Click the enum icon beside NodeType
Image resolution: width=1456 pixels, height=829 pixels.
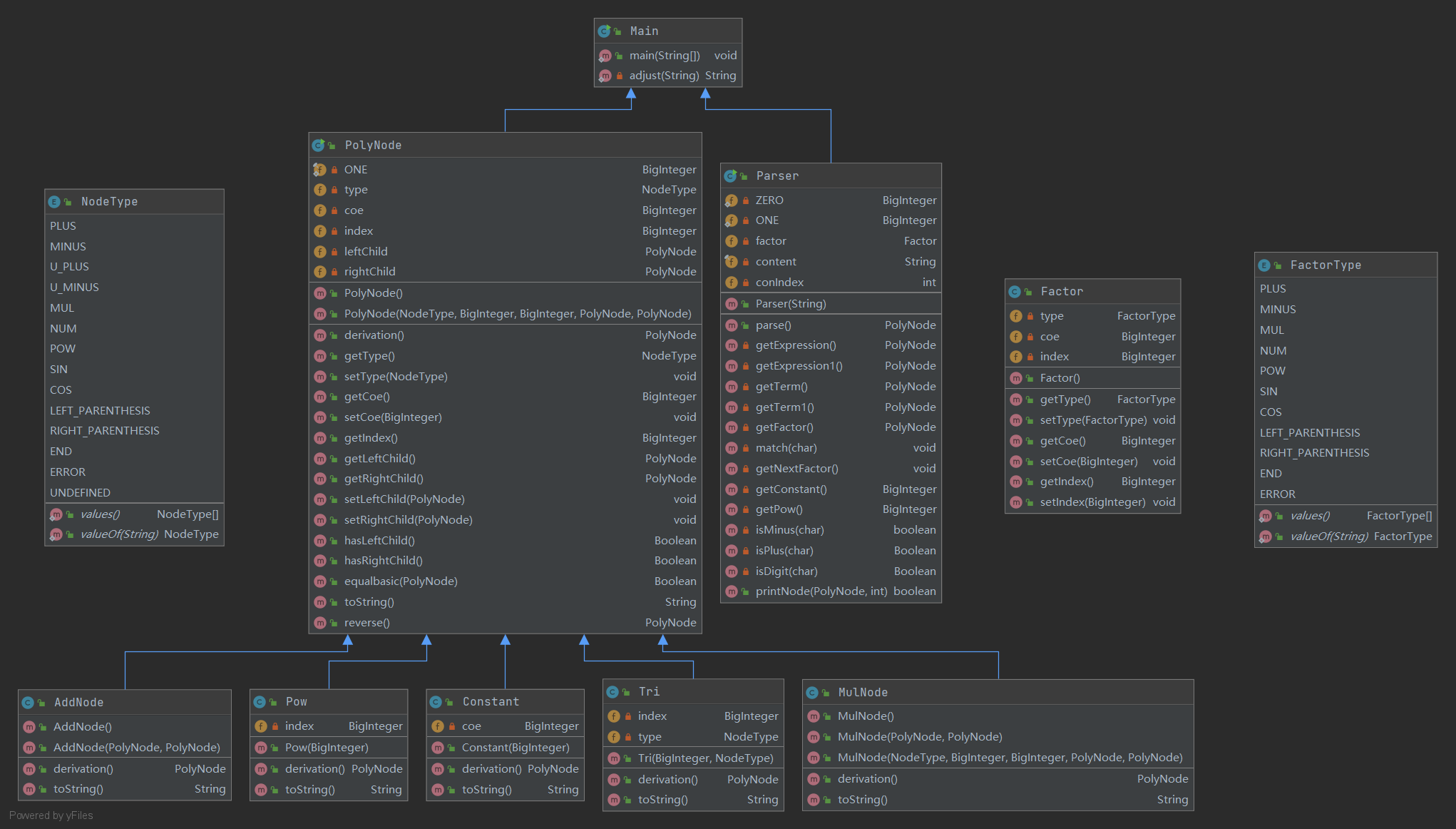tap(54, 202)
